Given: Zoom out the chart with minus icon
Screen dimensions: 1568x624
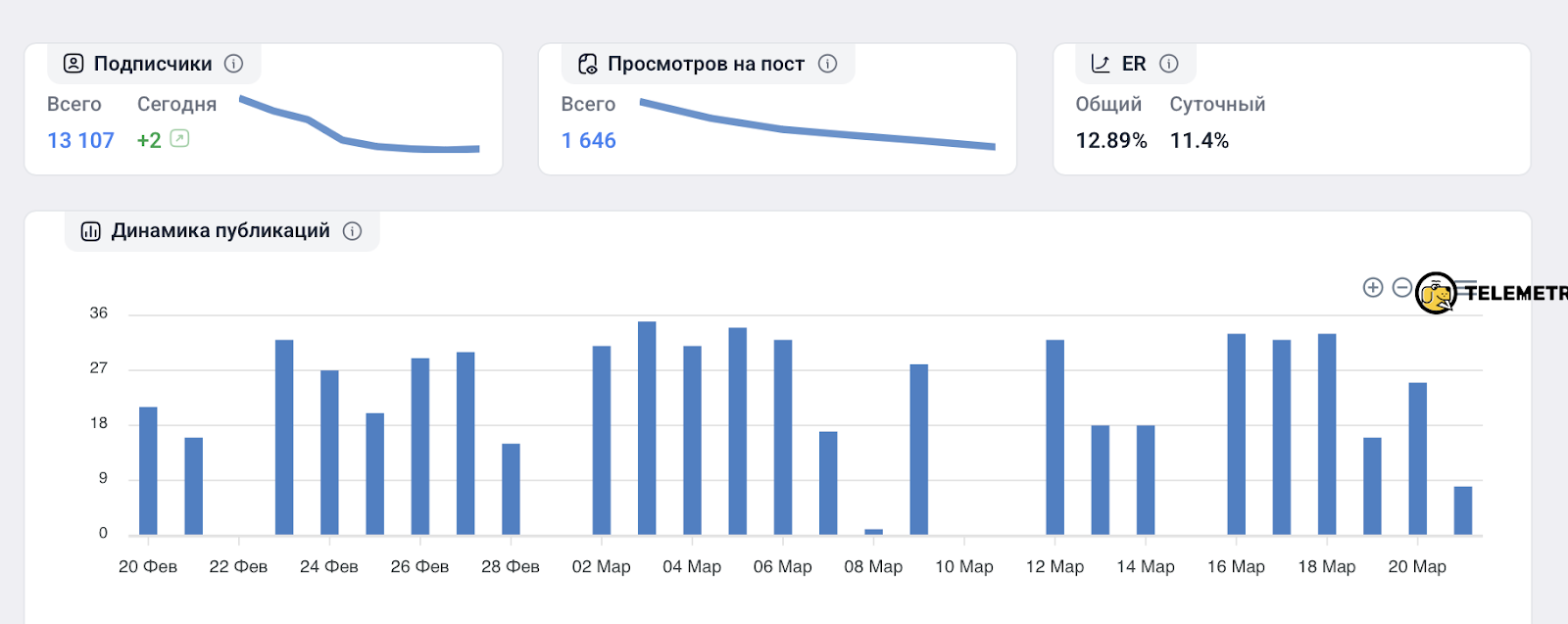Looking at the screenshot, I should tap(1401, 287).
